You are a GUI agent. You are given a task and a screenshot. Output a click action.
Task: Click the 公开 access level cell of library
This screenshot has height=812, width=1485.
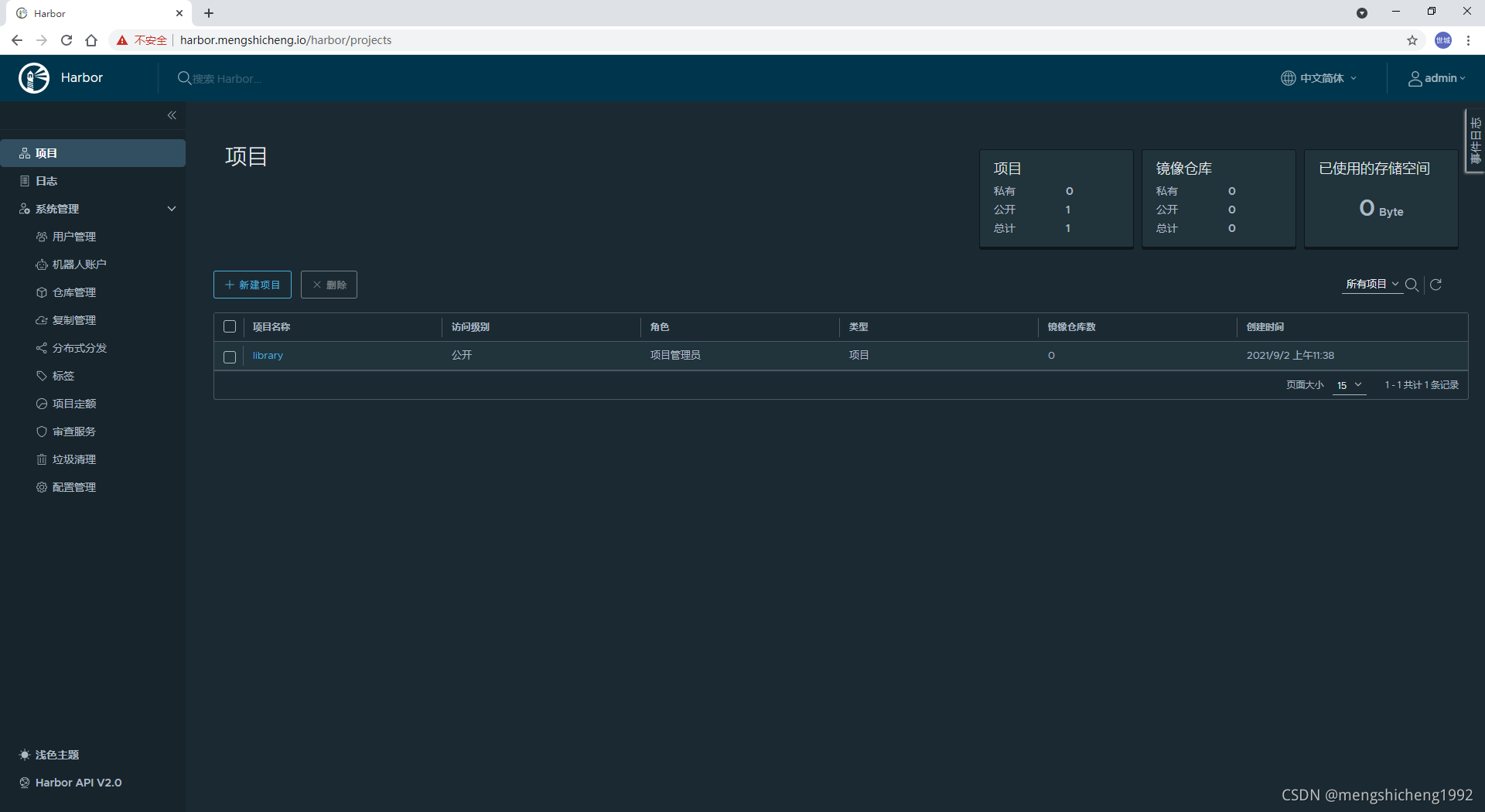point(462,356)
